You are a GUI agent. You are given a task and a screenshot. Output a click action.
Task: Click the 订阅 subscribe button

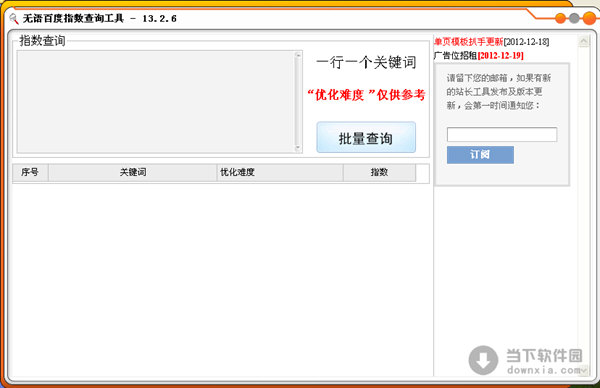[480, 155]
